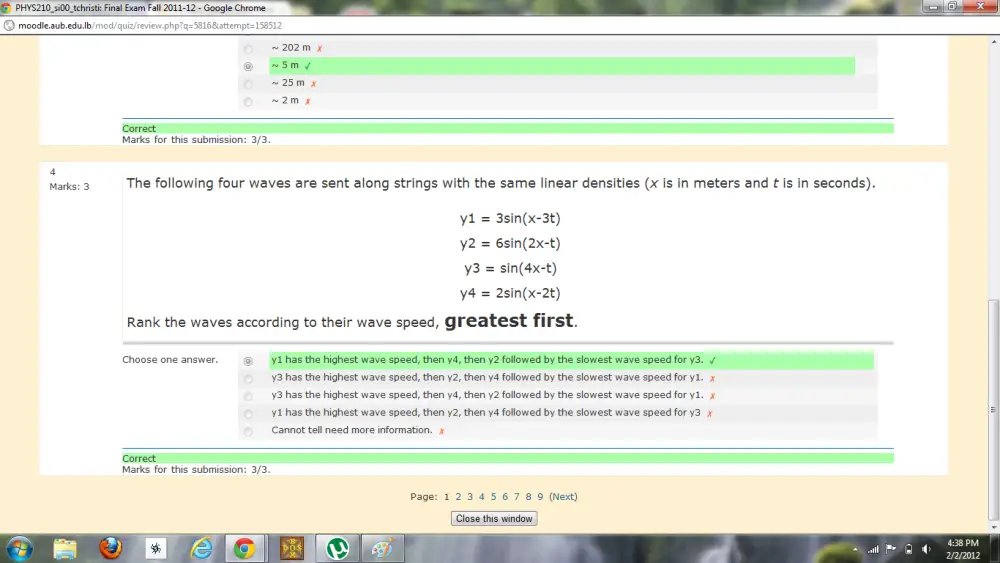Select 'Cannot tell need more information' radio
Image resolution: width=1000 pixels, height=563 pixels.
248,431
